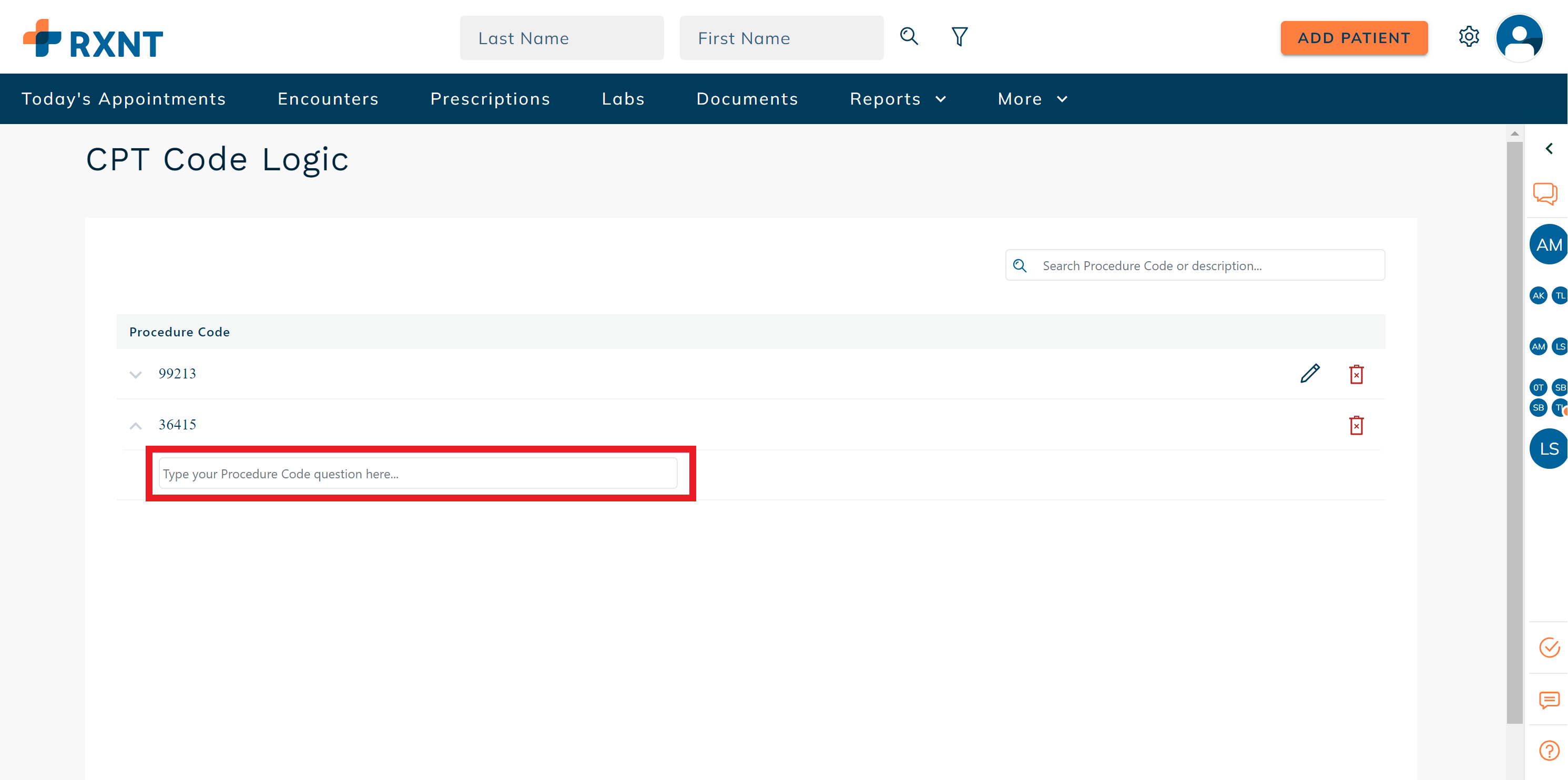
Task: Open the settings gear icon
Action: (1469, 36)
